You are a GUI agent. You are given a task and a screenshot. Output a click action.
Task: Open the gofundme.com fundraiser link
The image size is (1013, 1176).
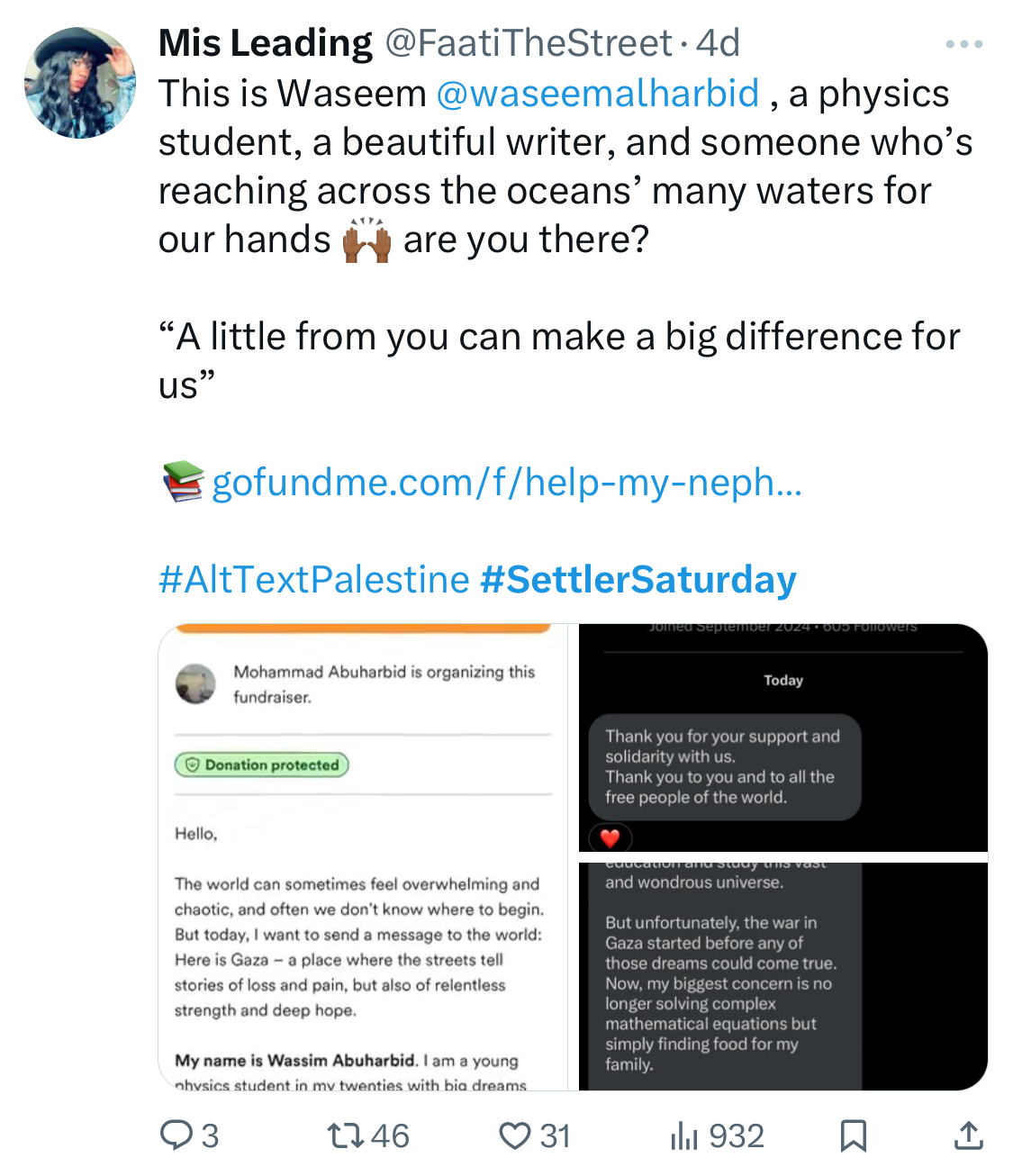[x=507, y=483]
